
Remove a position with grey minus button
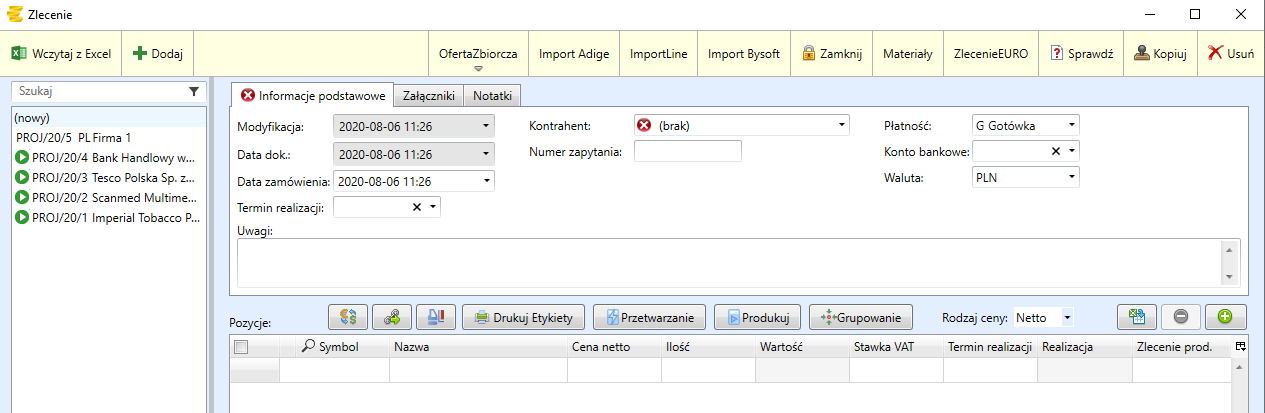click(x=1181, y=317)
